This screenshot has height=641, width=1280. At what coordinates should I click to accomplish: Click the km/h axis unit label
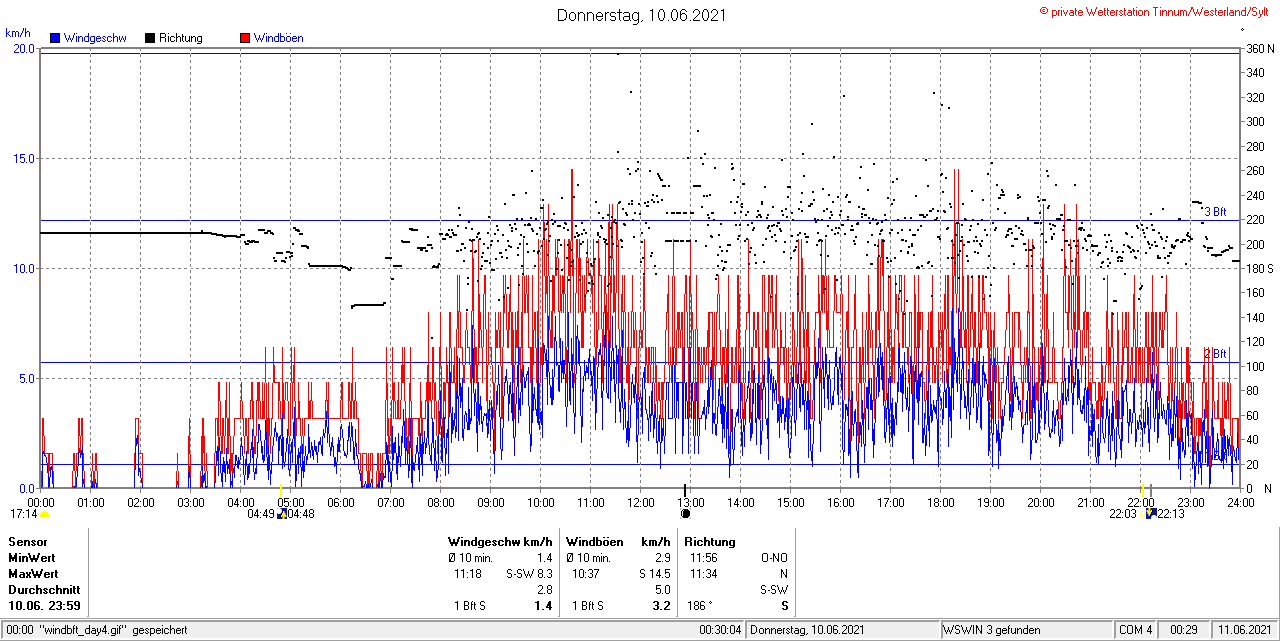18,33
